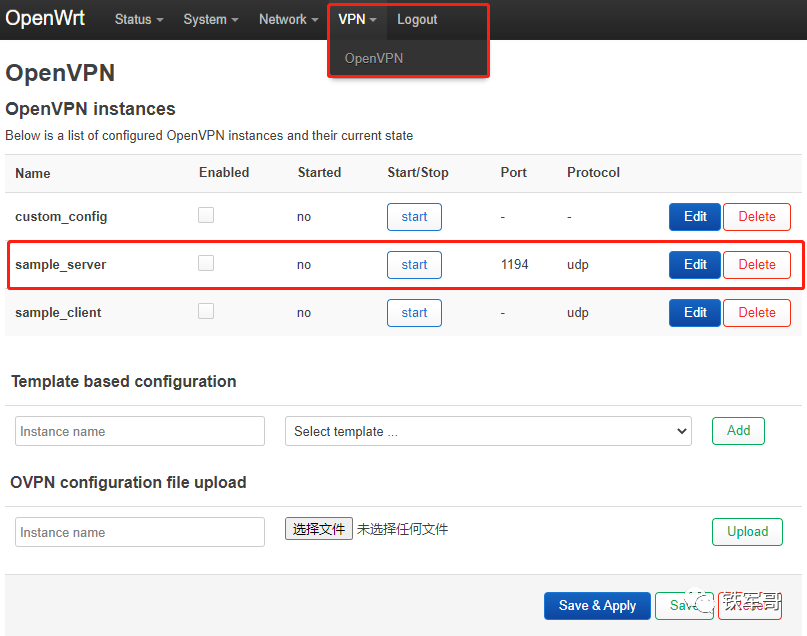Expand the System menu

[x=210, y=19]
